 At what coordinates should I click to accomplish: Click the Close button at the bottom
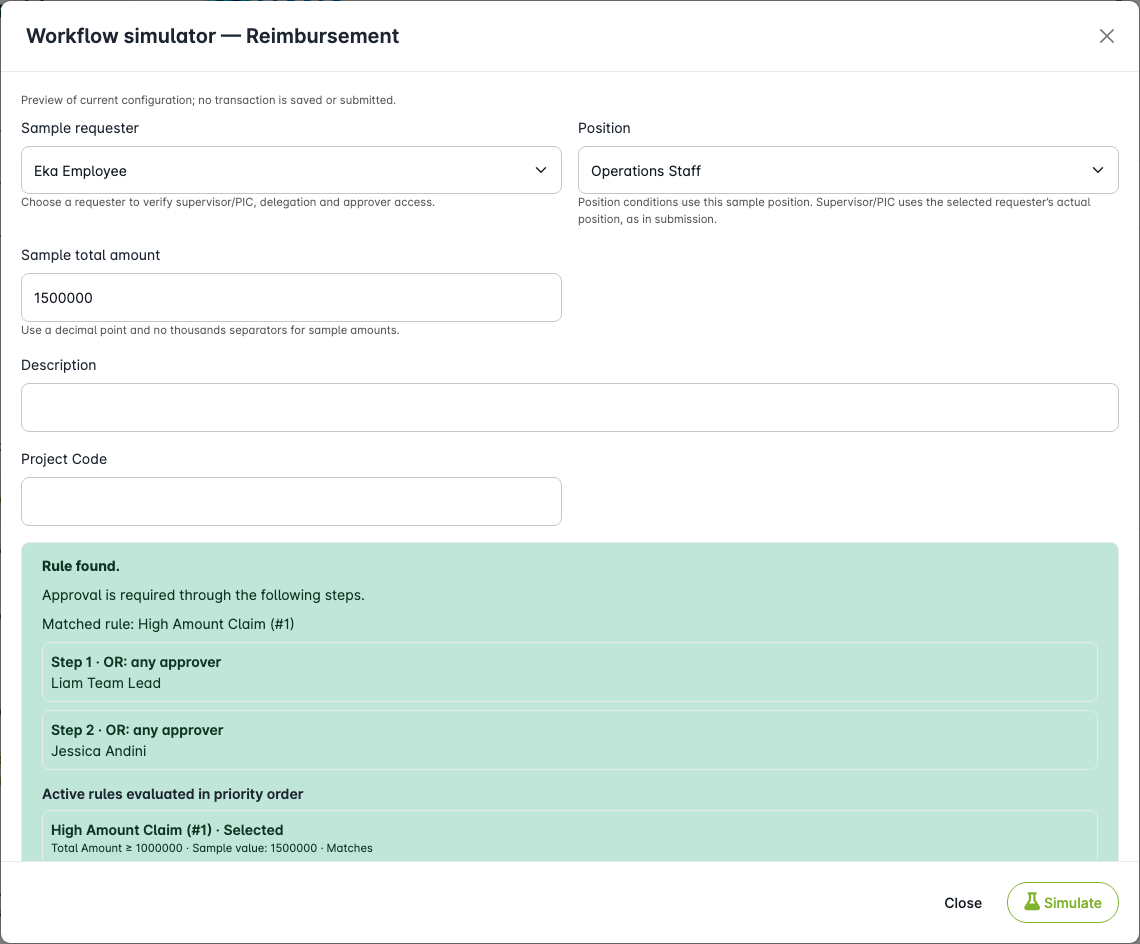963,903
